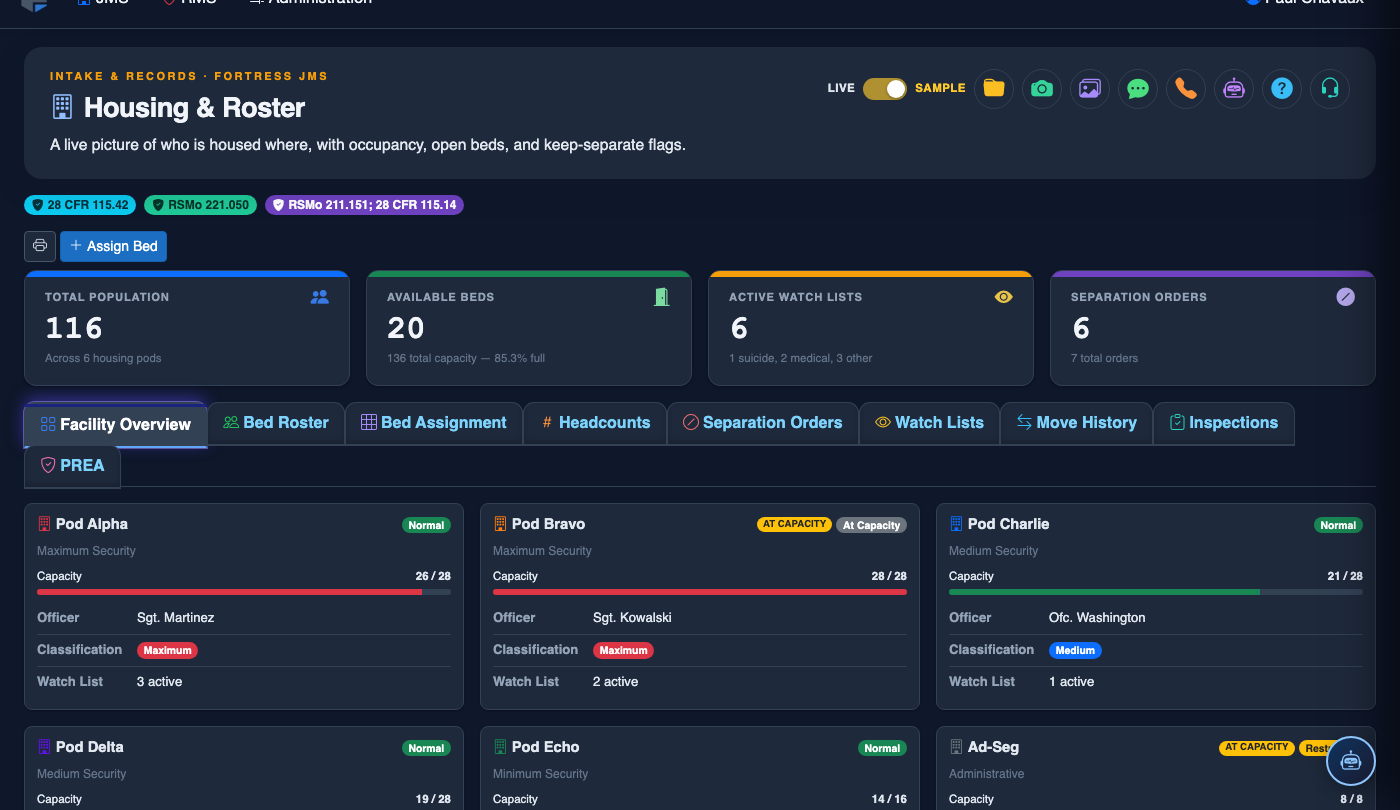Click the Pod Delta card title
The width and height of the screenshot is (1400, 810).
[90, 747]
